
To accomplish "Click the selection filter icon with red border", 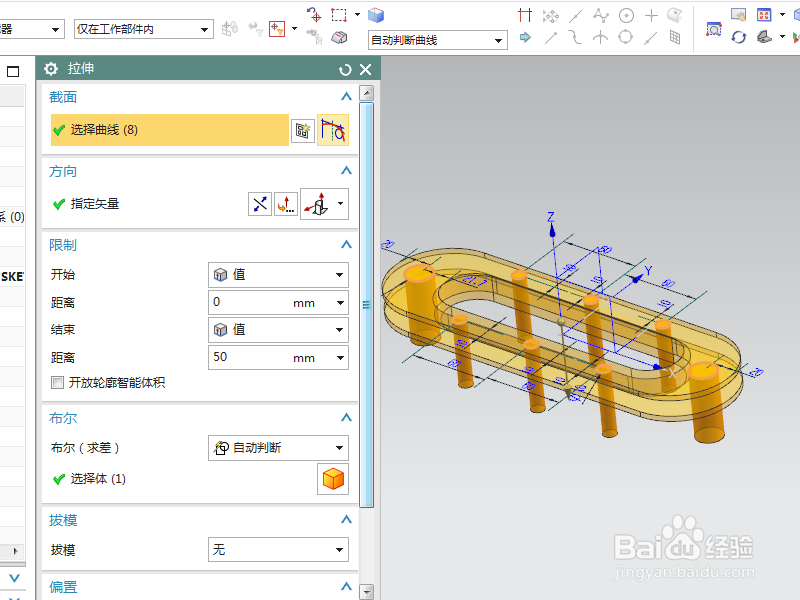I will (277, 29).
